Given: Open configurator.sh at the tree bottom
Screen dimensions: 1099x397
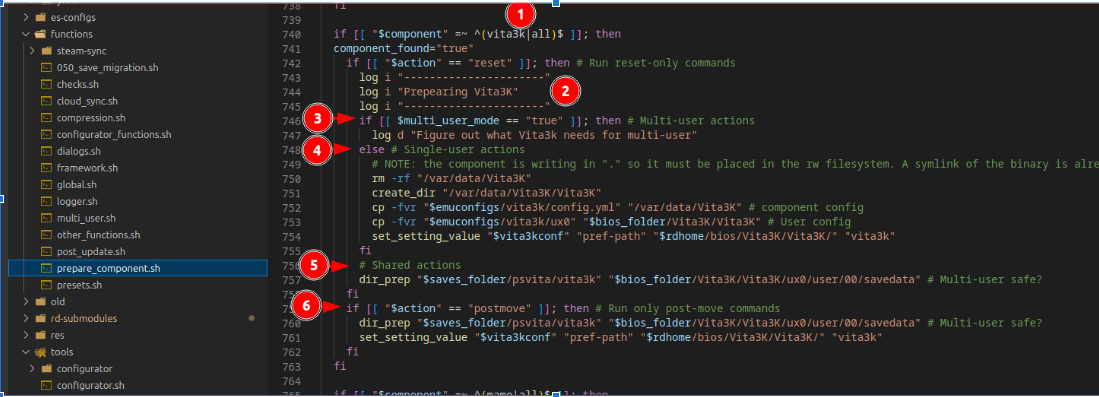Looking at the screenshot, I should pyautogui.click(x=90, y=386).
